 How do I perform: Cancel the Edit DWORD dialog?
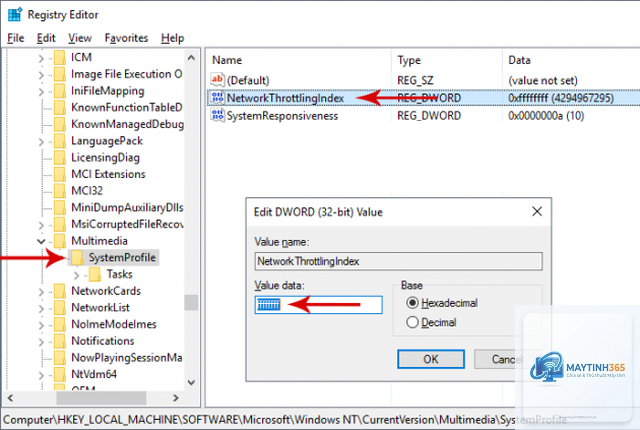(507, 359)
